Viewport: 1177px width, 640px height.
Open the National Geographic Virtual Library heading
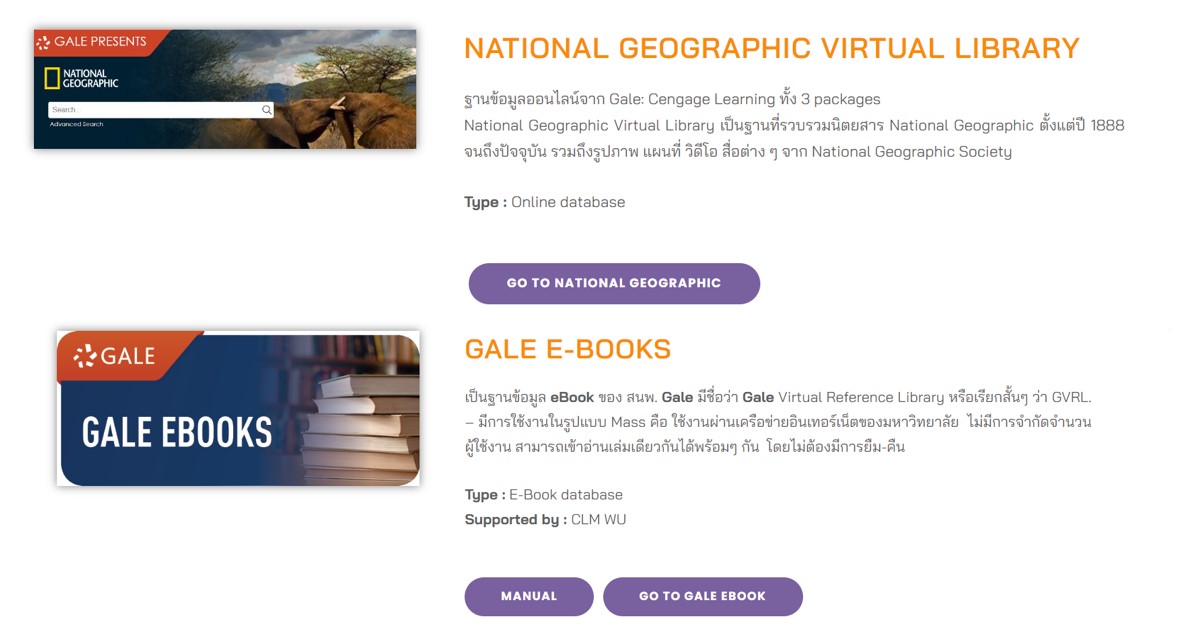coord(771,48)
